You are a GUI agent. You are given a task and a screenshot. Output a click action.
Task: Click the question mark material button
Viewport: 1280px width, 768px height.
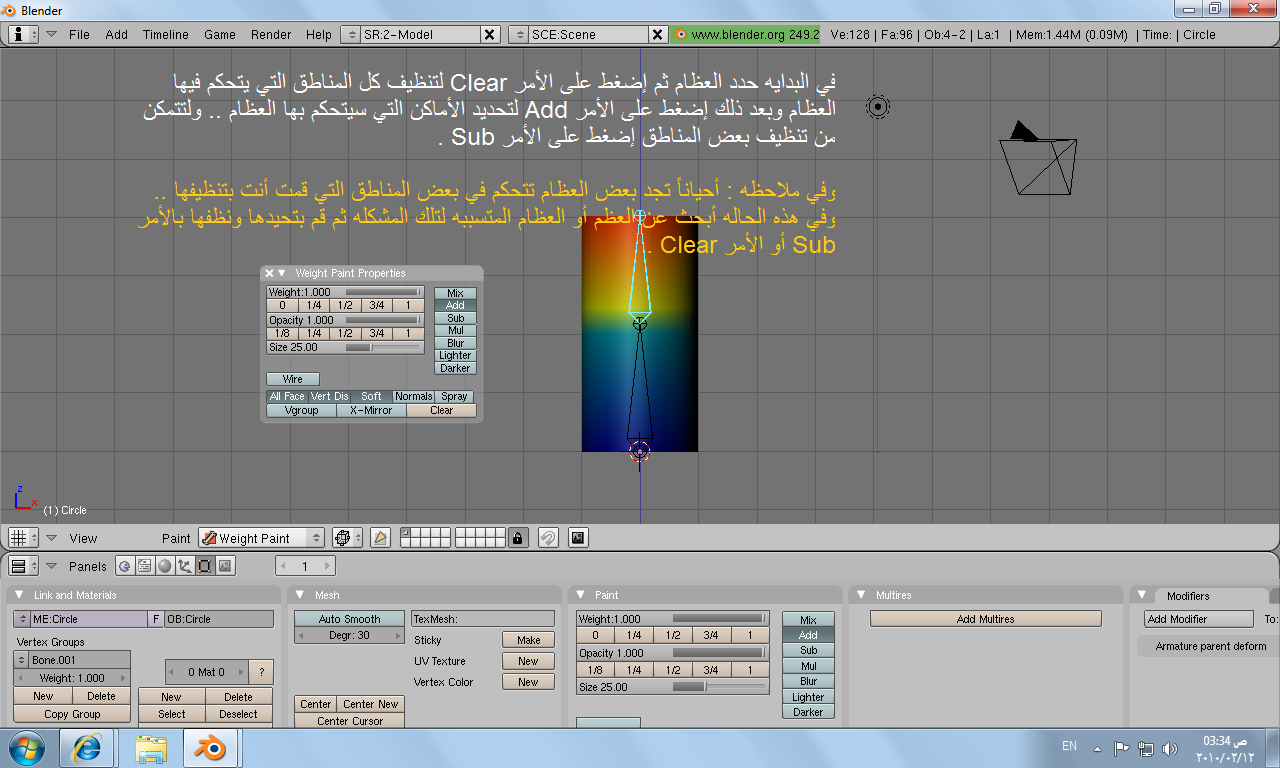tap(261, 672)
